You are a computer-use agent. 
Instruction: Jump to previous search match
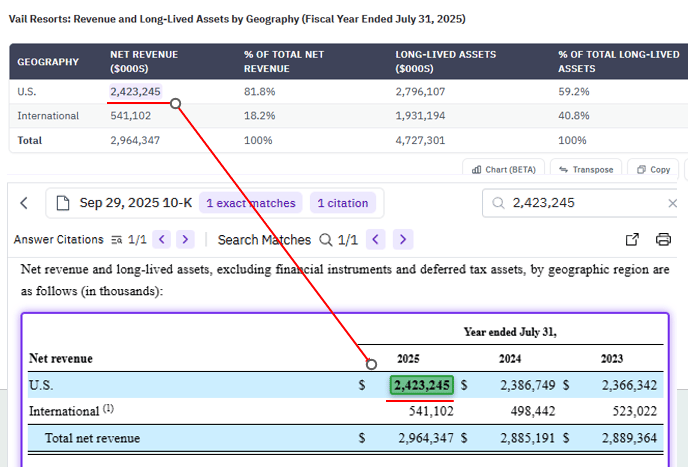click(x=376, y=239)
